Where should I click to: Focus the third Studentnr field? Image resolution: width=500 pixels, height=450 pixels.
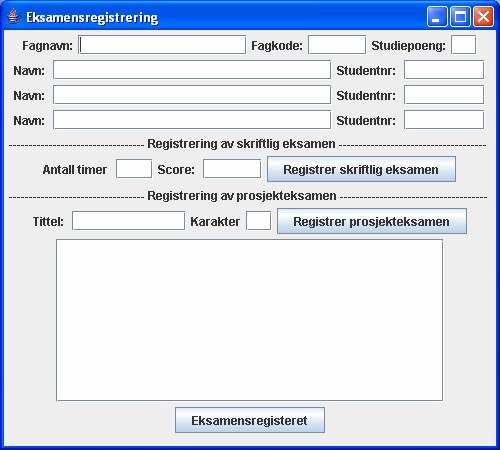coord(444,120)
